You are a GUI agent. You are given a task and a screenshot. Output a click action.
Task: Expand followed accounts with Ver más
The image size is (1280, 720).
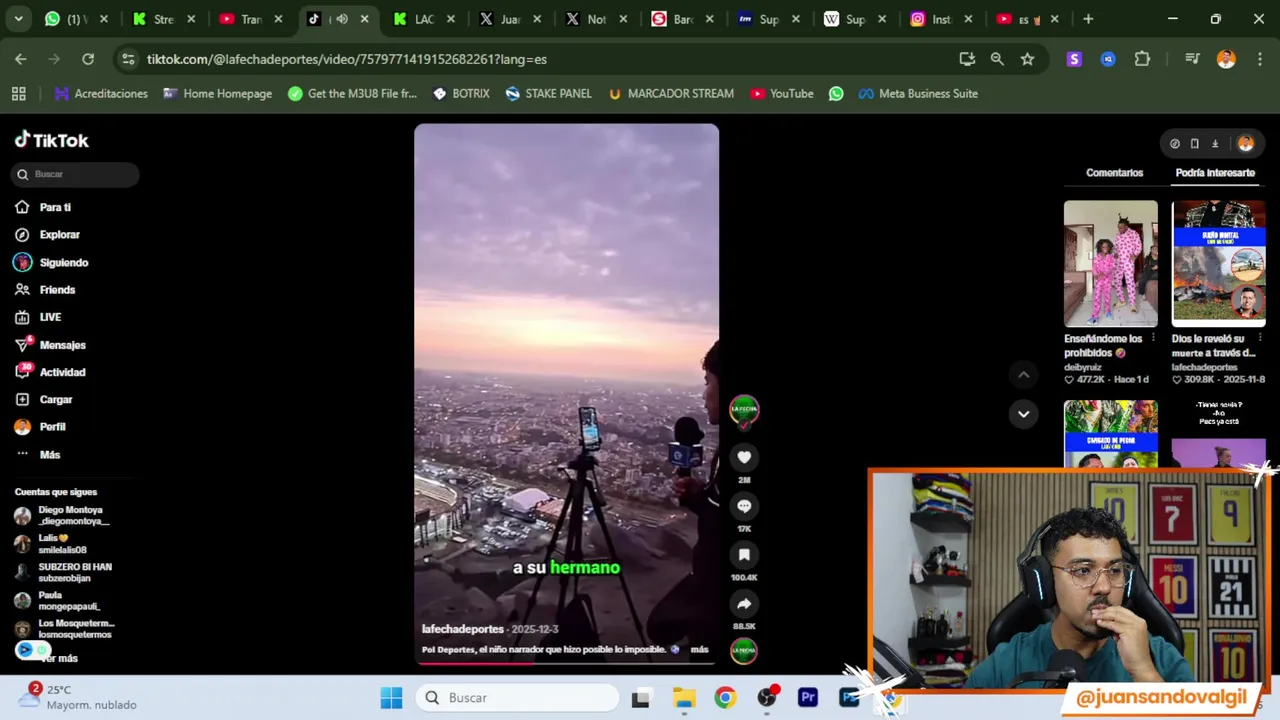[x=58, y=658]
